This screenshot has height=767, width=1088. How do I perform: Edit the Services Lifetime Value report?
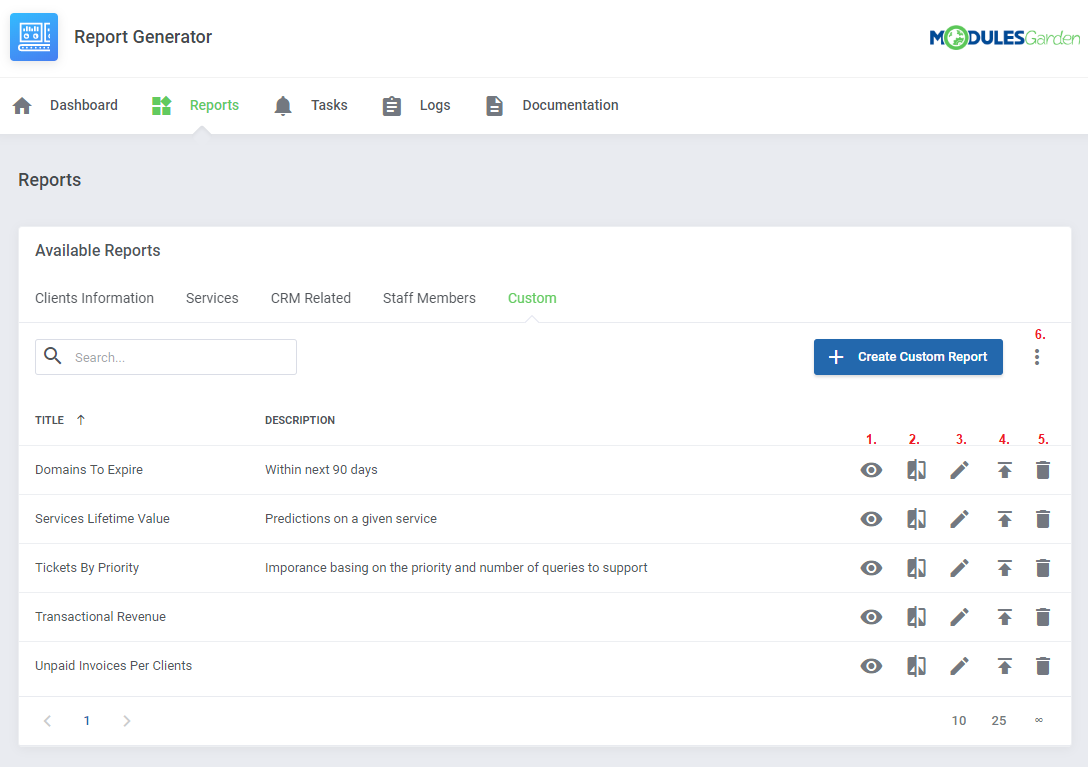click(960, 519)
